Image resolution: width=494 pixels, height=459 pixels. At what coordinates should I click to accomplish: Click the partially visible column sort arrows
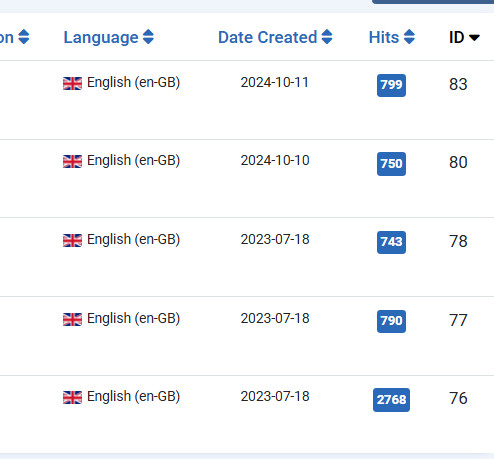point(24,37)
